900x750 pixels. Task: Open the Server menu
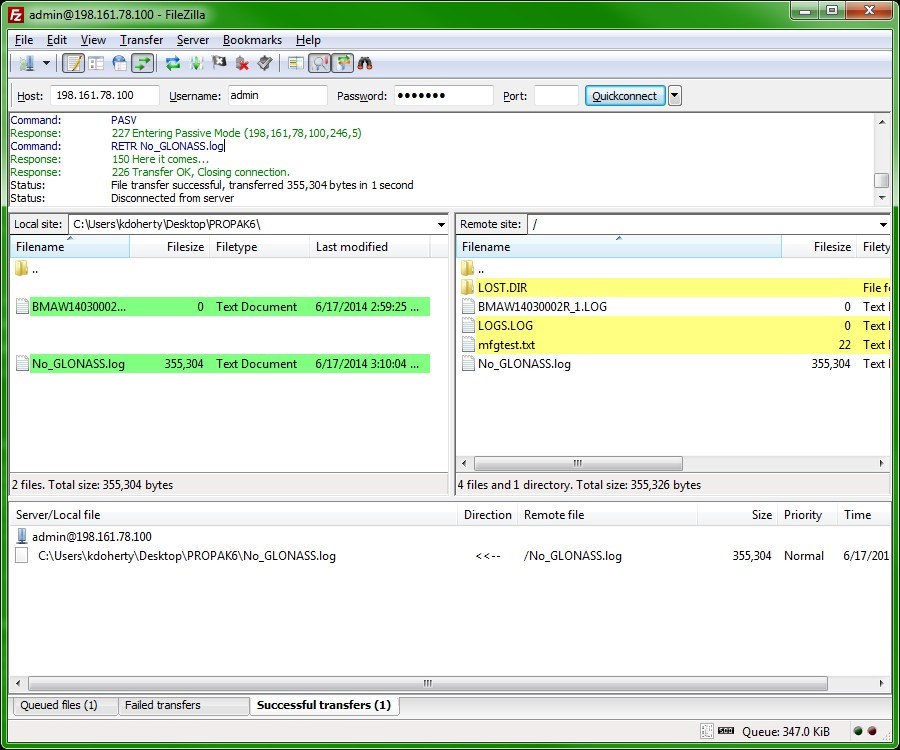pyautogui.click(x=193, y=40)
